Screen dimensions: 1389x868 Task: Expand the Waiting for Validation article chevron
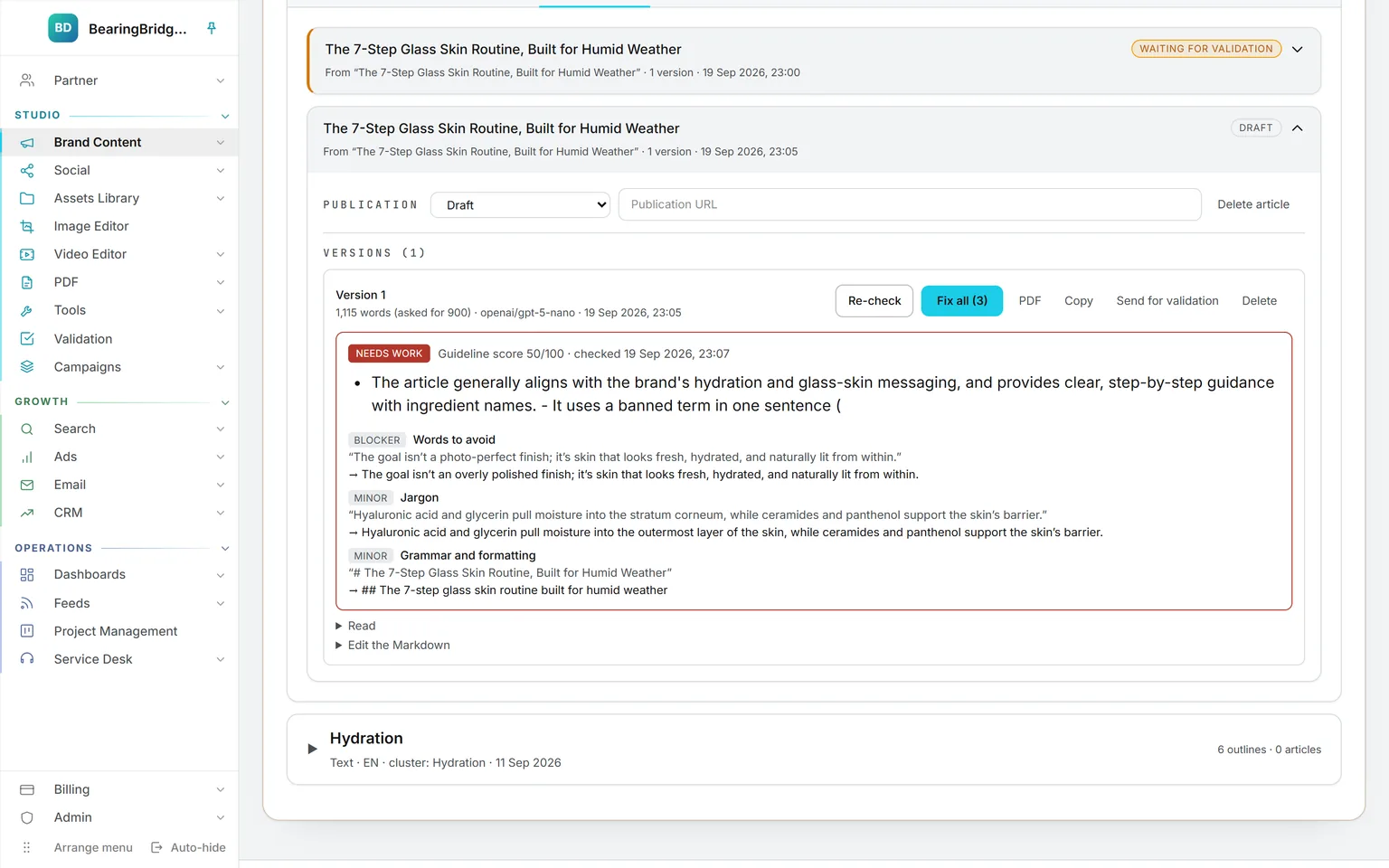click(x=1298, y=49)
